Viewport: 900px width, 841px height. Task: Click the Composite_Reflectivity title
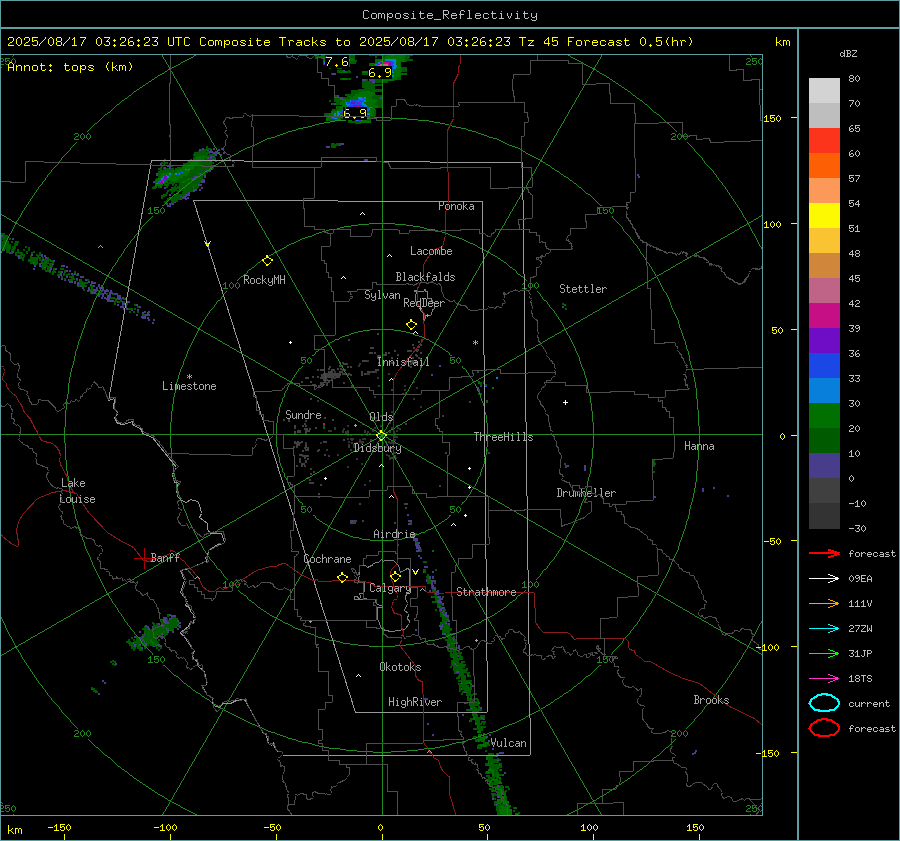click(x=450, y=15)
